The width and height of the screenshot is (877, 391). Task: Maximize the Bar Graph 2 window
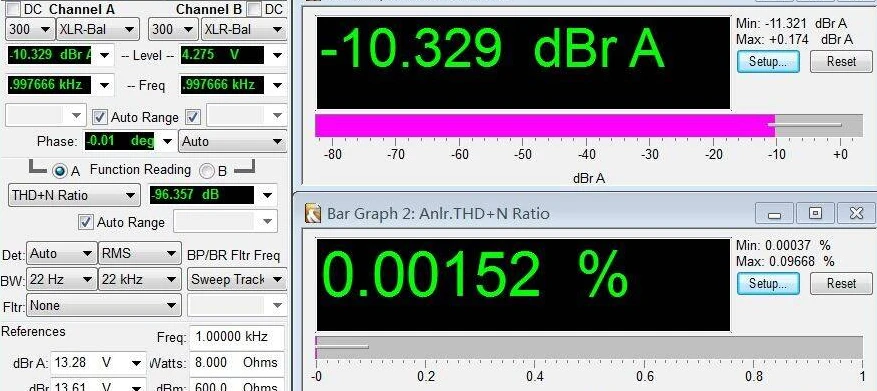coord(815,213)
